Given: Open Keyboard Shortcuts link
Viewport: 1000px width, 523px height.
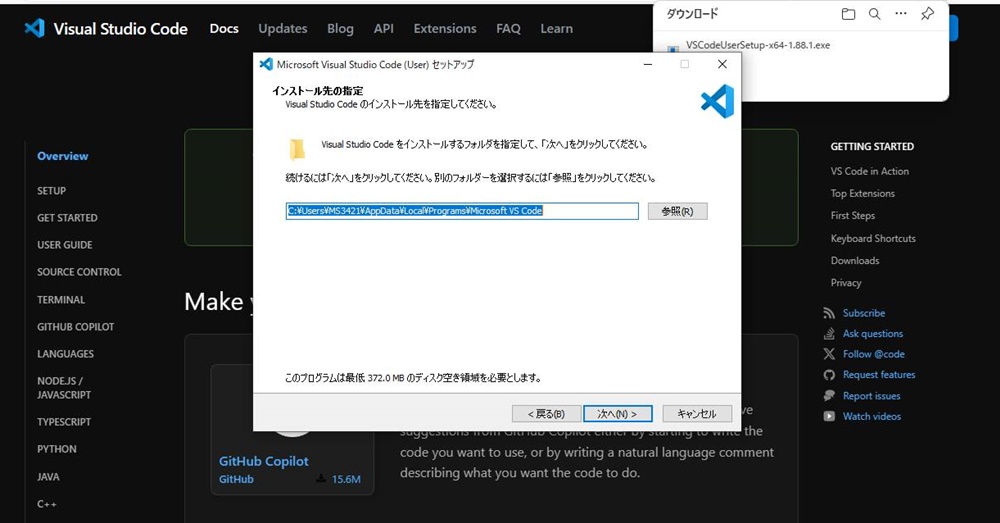Looking at the screenshot, I should click(873, 239).
